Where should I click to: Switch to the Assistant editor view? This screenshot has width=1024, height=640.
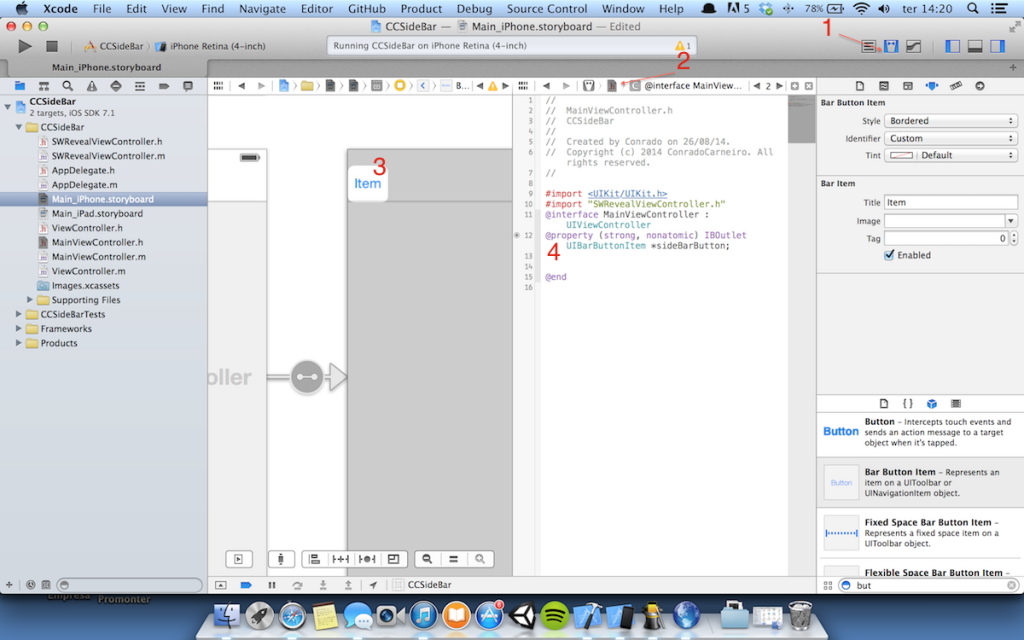pyautogui.click(x=890, y=47)
